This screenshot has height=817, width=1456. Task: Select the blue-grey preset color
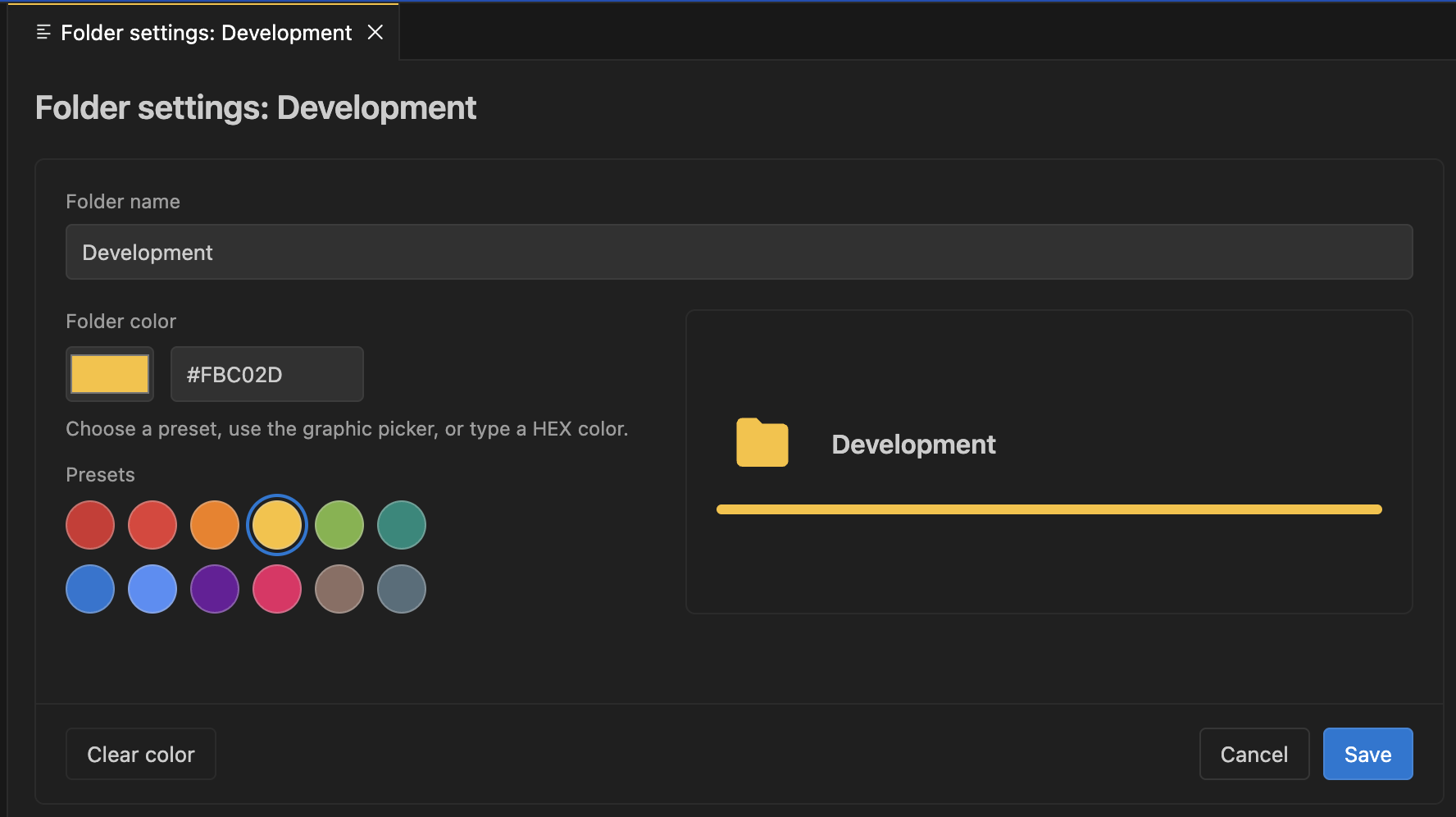coord(402,589)
